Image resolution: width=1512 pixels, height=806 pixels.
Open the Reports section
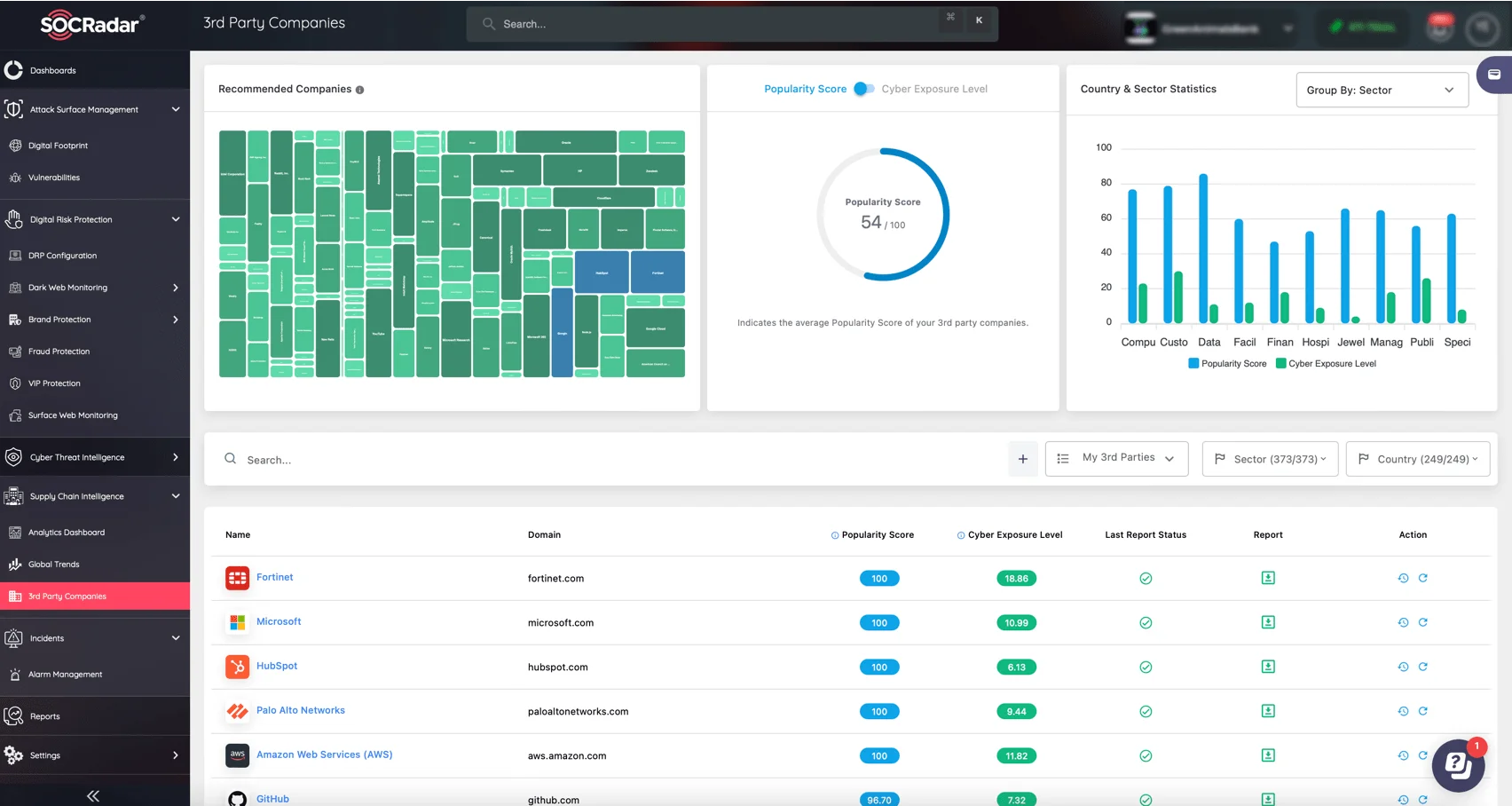pos(46,715)
